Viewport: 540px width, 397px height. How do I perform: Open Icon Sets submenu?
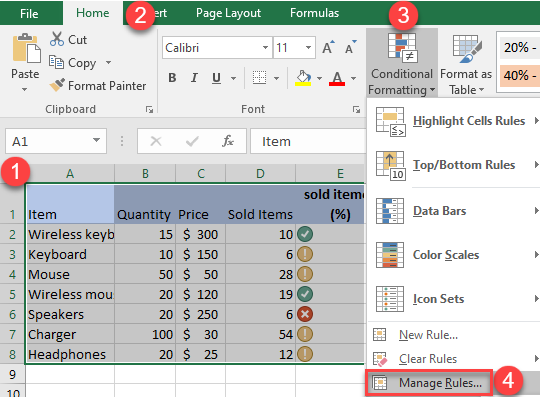coord(454,299)
